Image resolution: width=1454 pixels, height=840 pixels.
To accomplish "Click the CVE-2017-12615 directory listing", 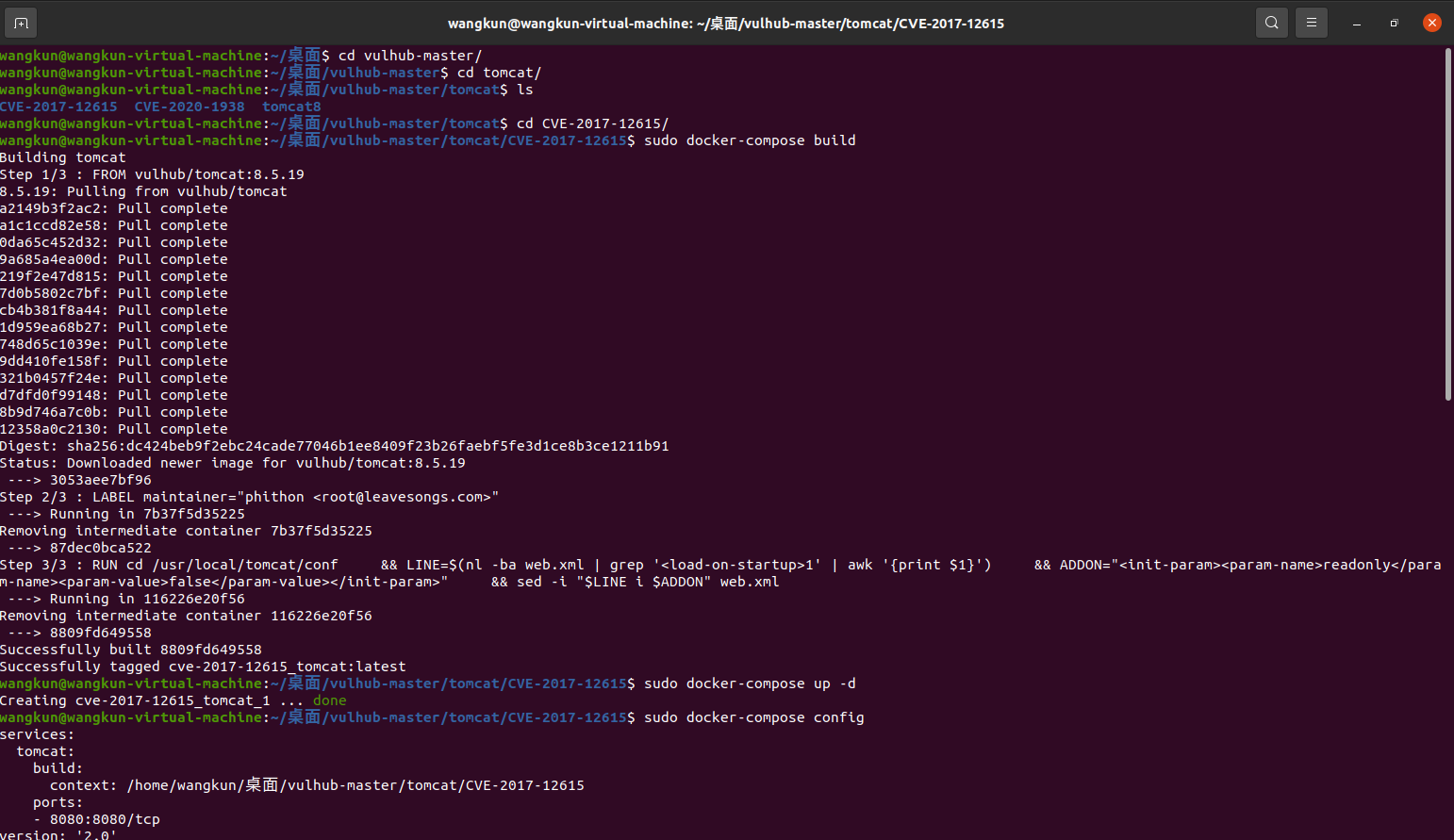I will tap(58, 107).
